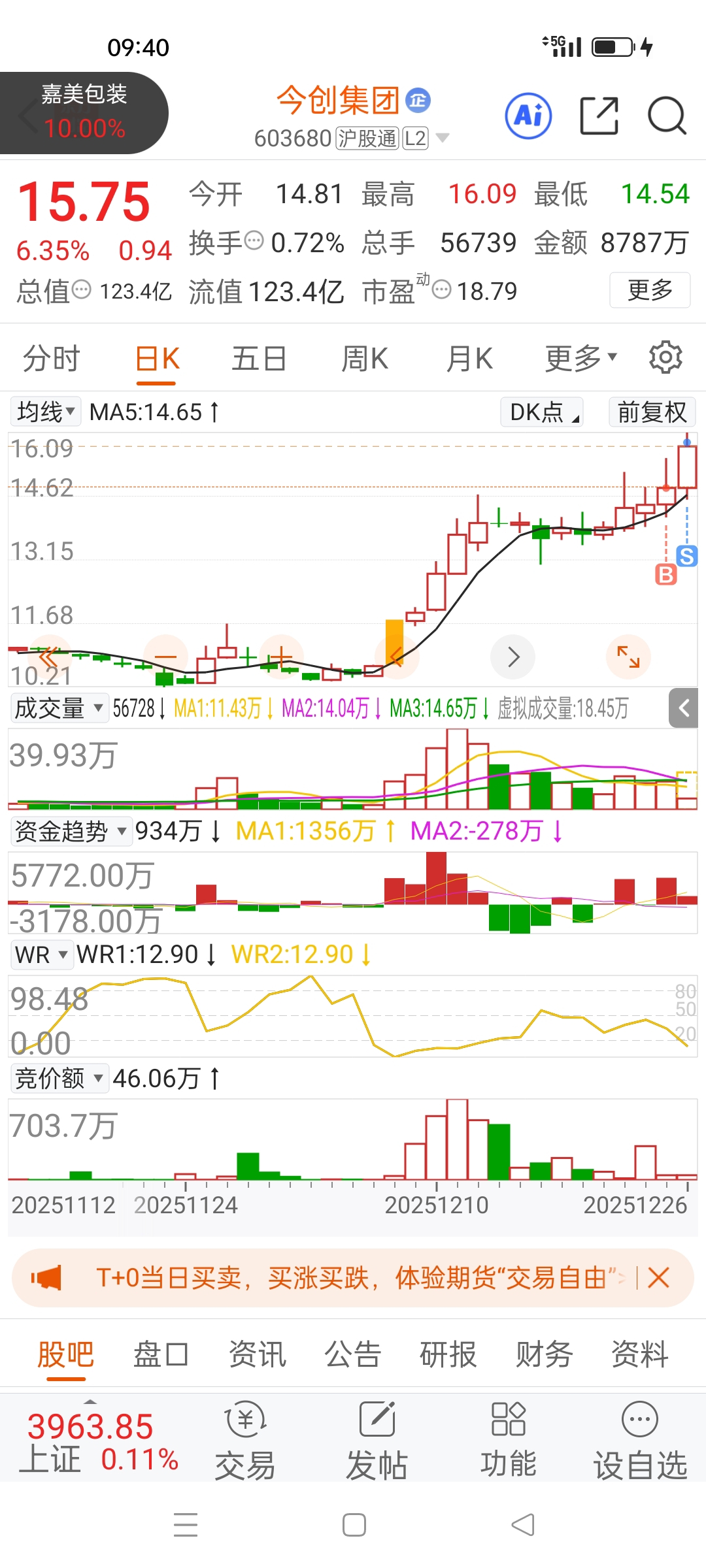Tap the 沪股通 tag
The height and width of the screenshot is (1568, 706).
(x=367, y=139)
